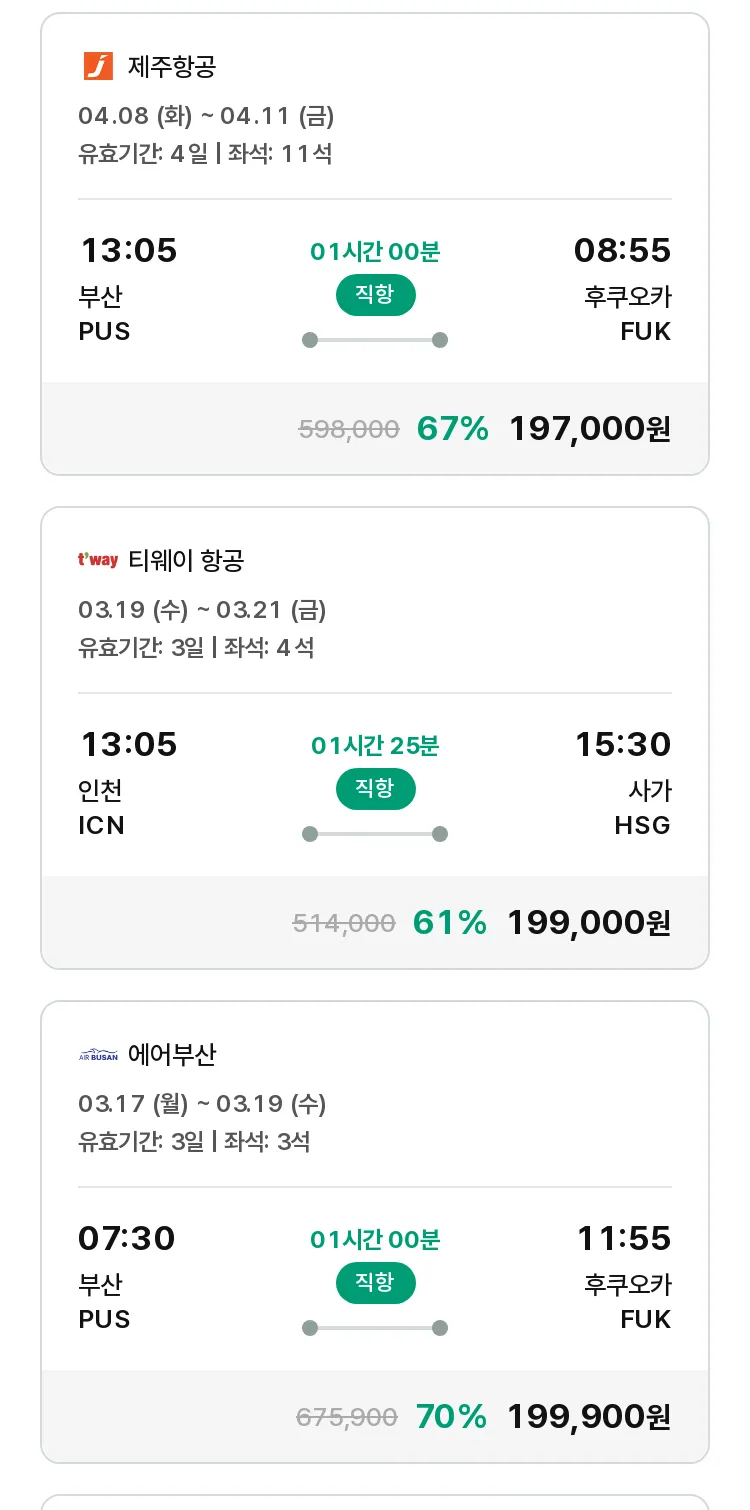
Task: Tap route line between ICN and HSG
Action: (x=375, y=834)
